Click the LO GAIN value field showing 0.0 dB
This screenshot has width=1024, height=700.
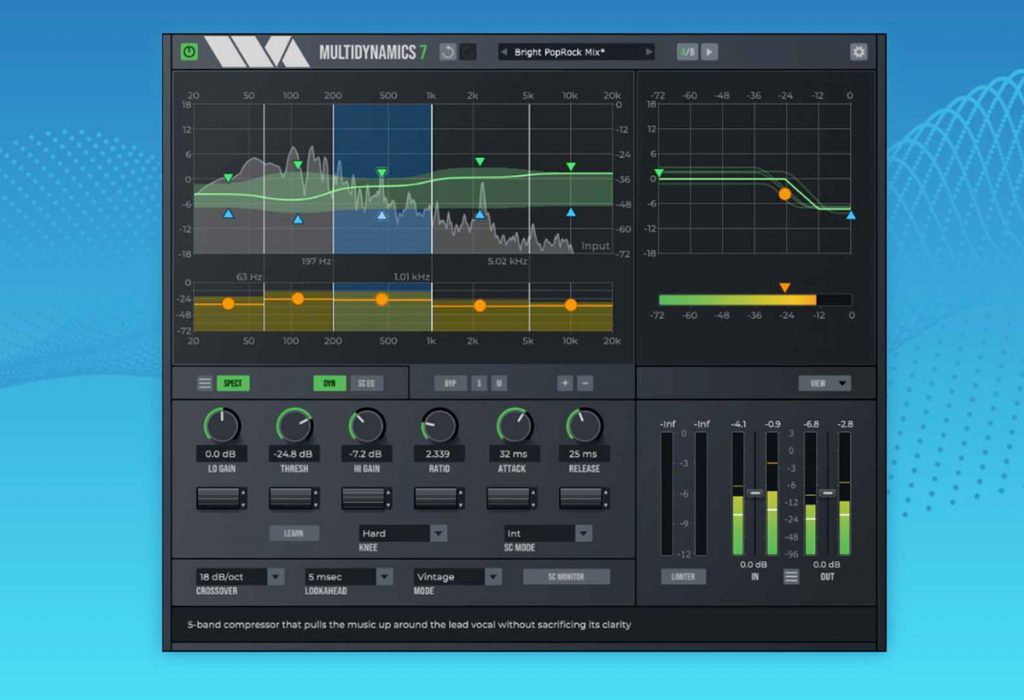click(x=221, y=454)
